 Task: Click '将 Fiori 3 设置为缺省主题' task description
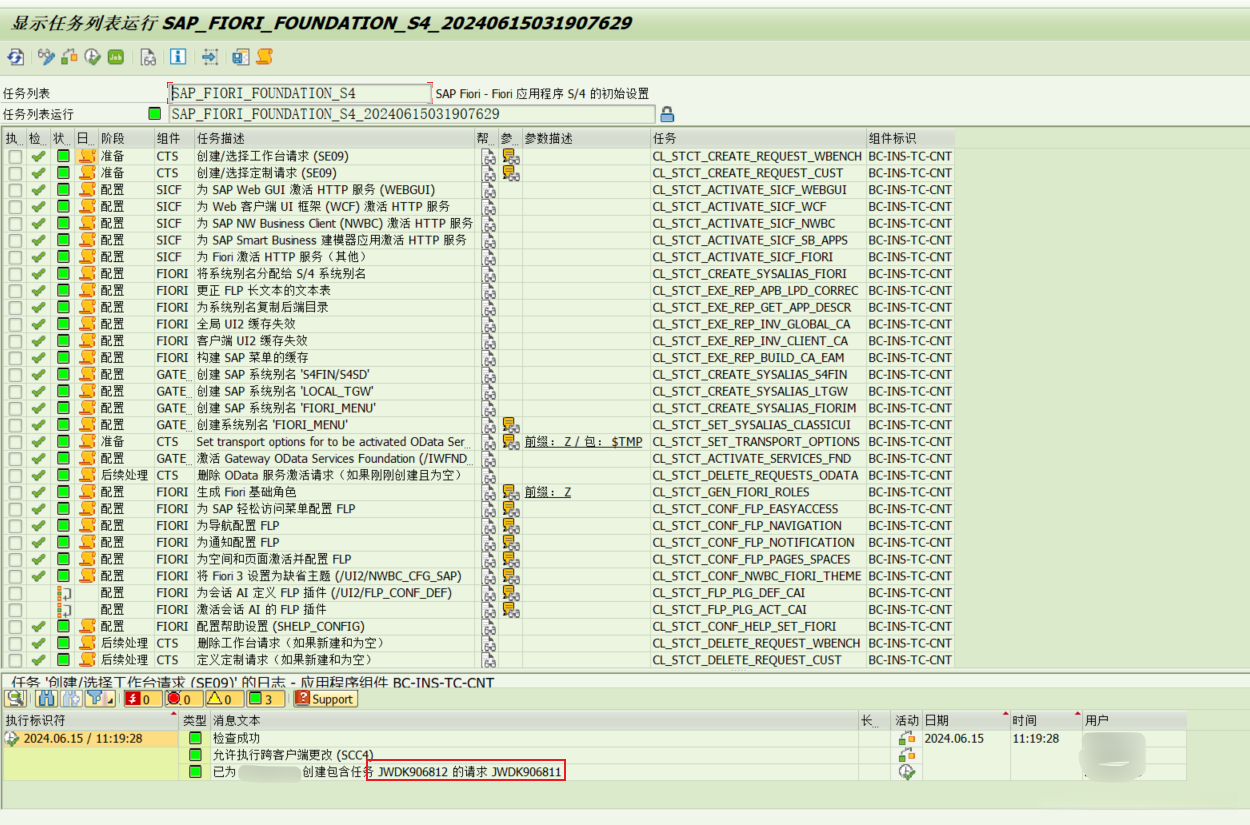click(x=328, y=576)
